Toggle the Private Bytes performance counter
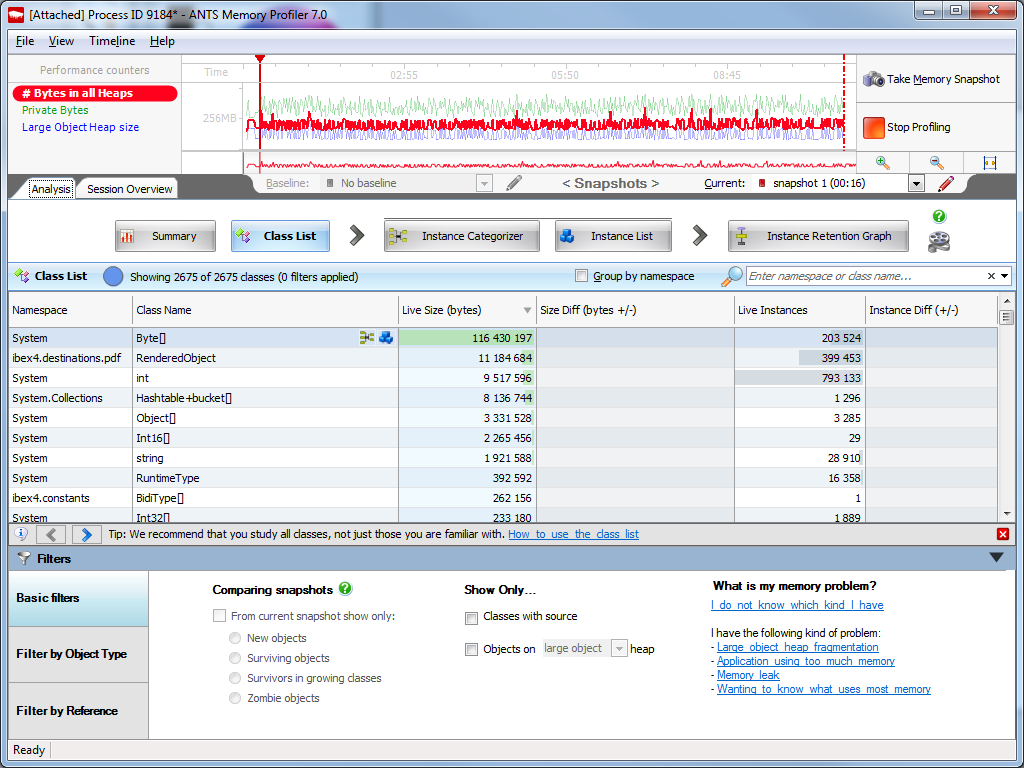Viewport: 1024px width, 768px height. pos(55,110)
